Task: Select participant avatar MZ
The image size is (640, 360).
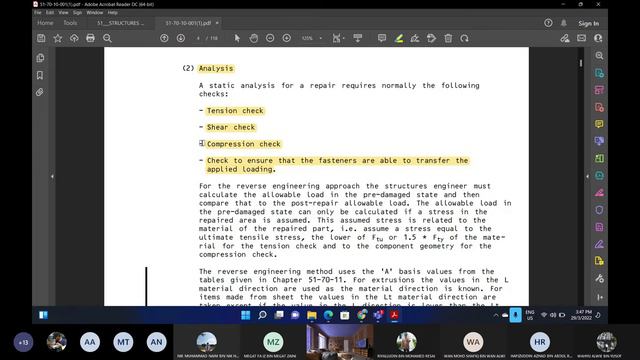Action: [x=273, y=342]
